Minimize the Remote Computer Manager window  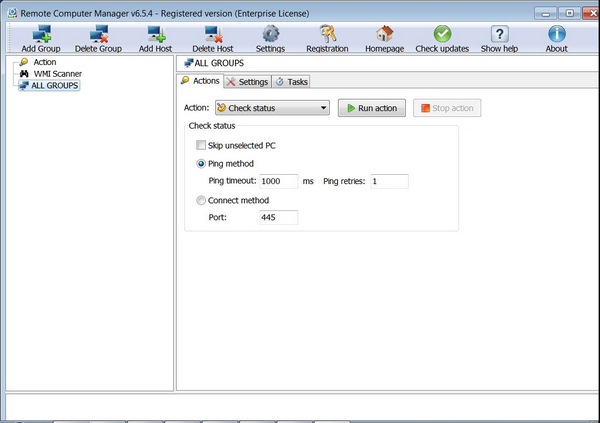(x=546, y=13)
